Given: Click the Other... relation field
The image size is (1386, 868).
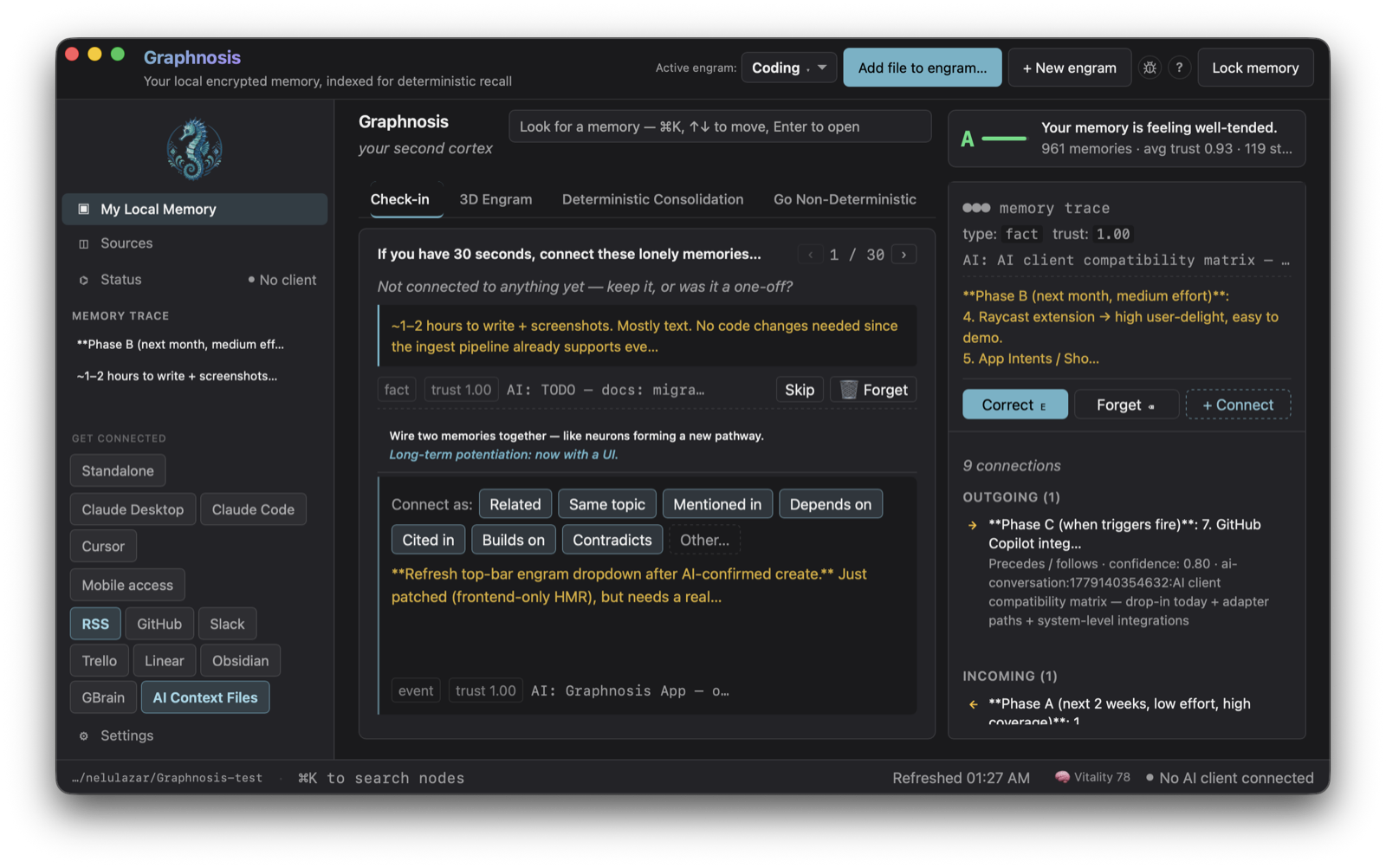Looking at the screenshot, I should point(704,540).
